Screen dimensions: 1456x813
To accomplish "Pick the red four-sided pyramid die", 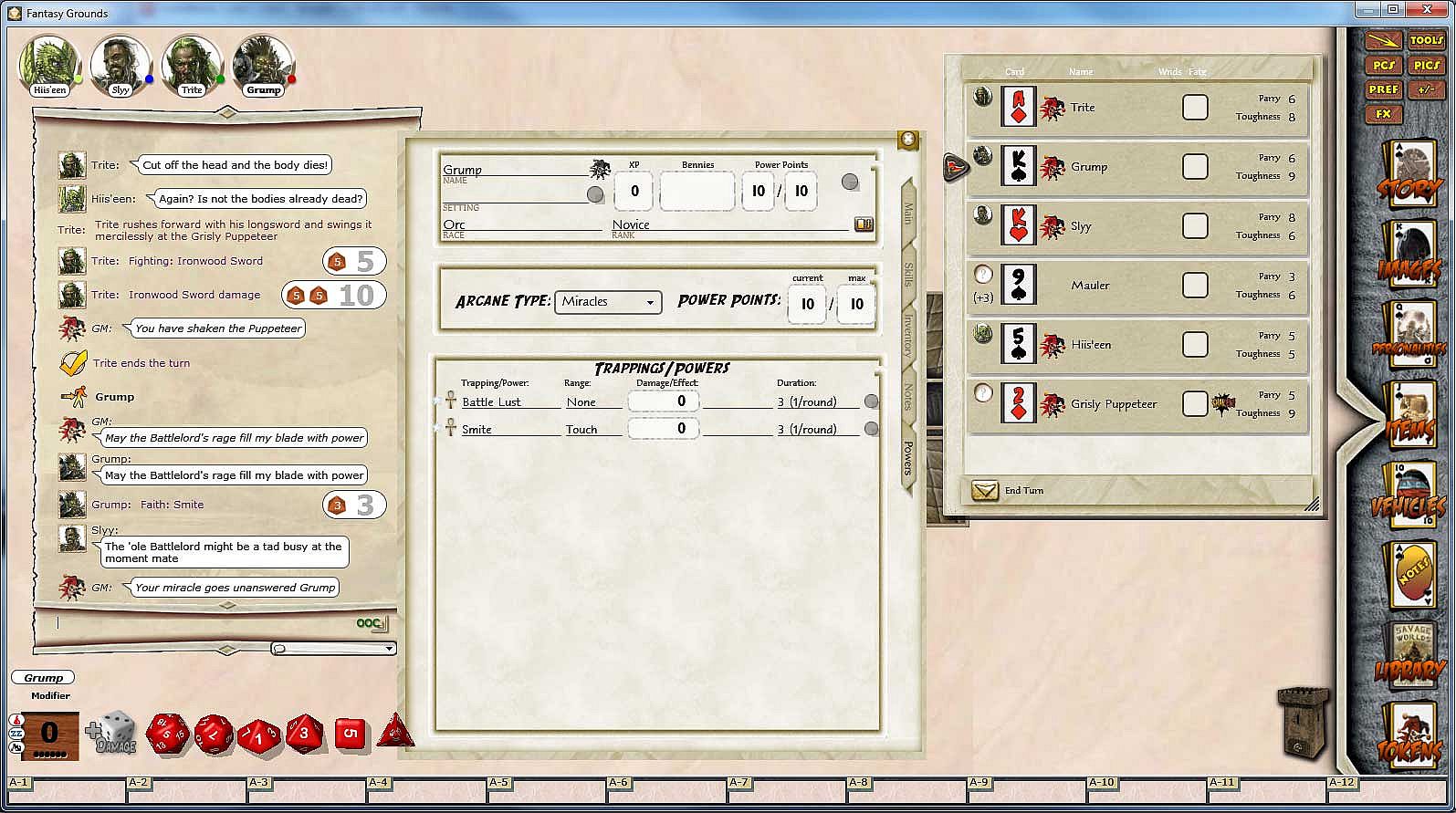I will tap(395, 732).
